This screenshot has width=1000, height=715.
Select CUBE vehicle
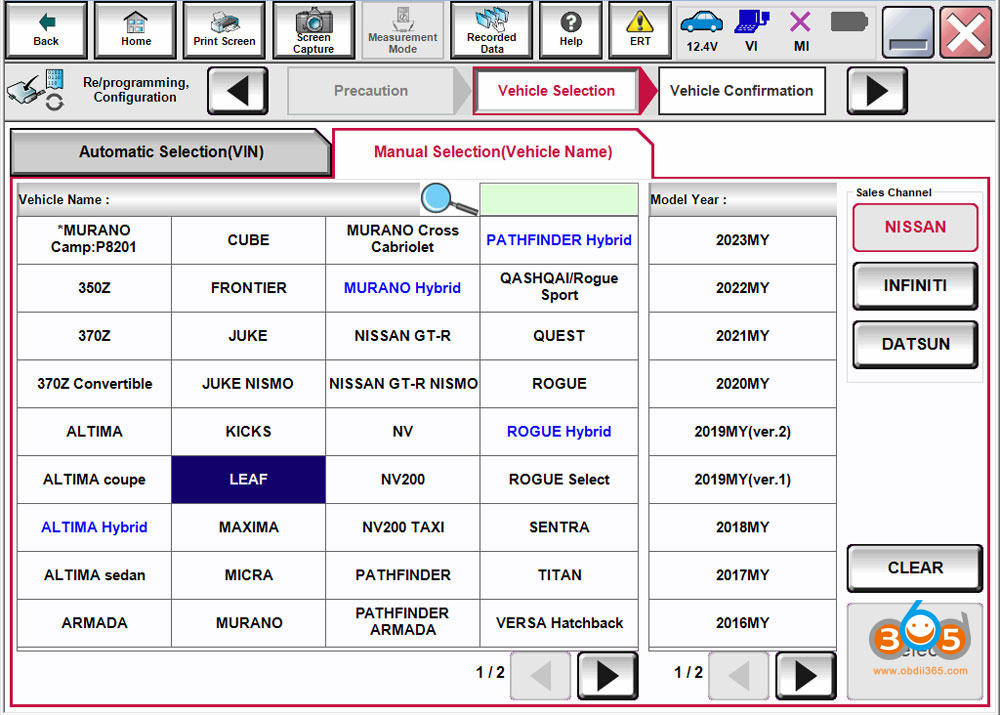(x=248, y=240)
